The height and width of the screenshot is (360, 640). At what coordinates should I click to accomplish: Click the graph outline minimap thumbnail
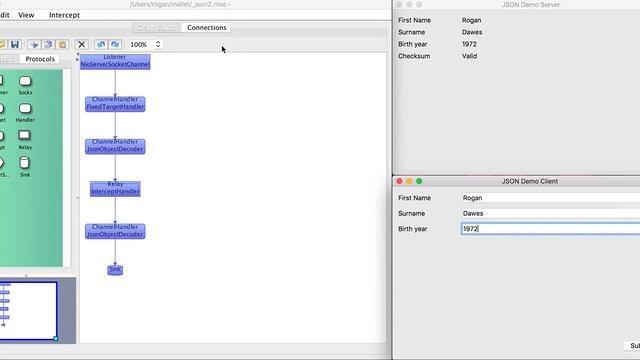pyautogui.click(x=28, y=311)
